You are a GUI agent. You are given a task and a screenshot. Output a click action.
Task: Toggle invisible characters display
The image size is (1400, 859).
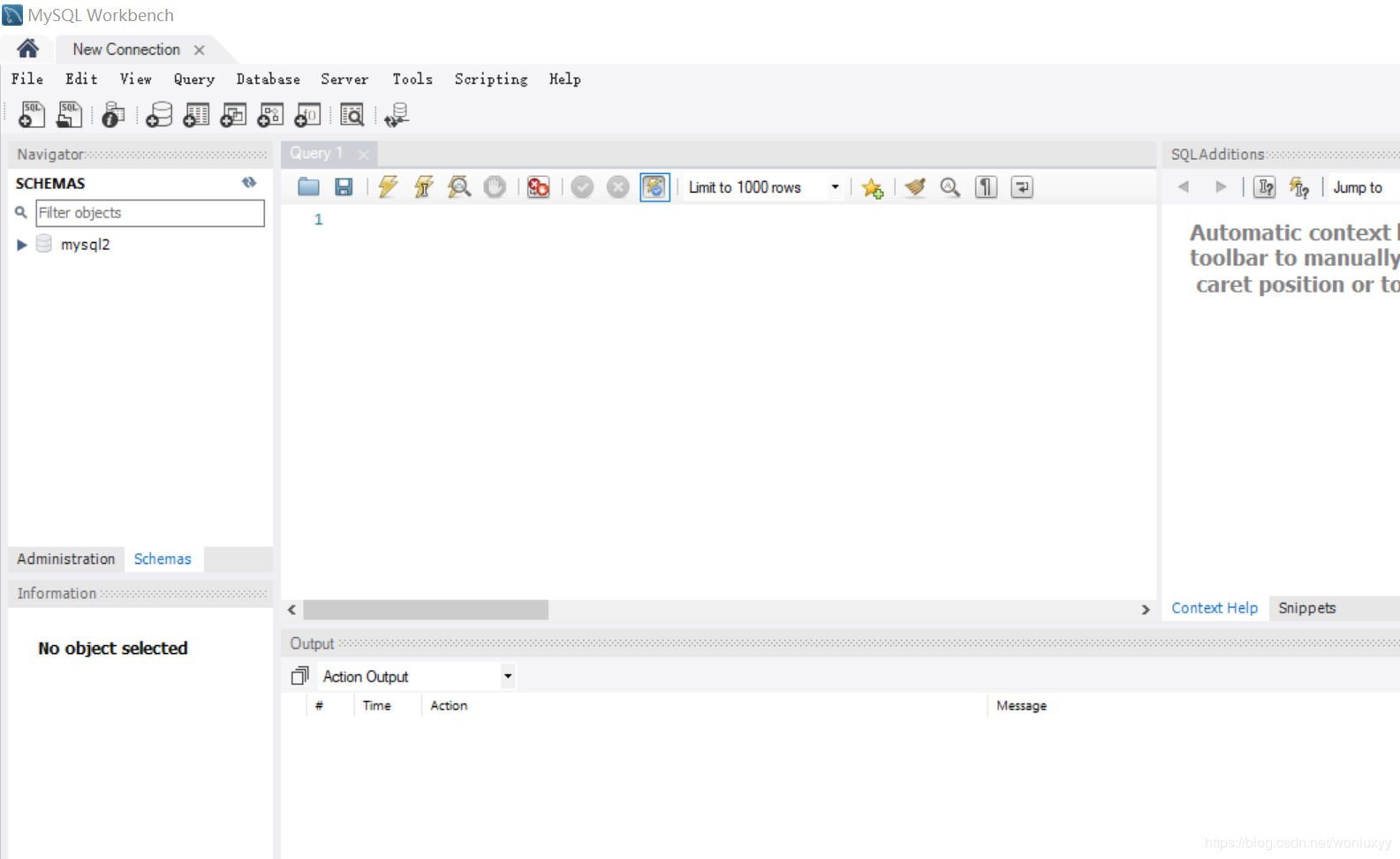986,186
